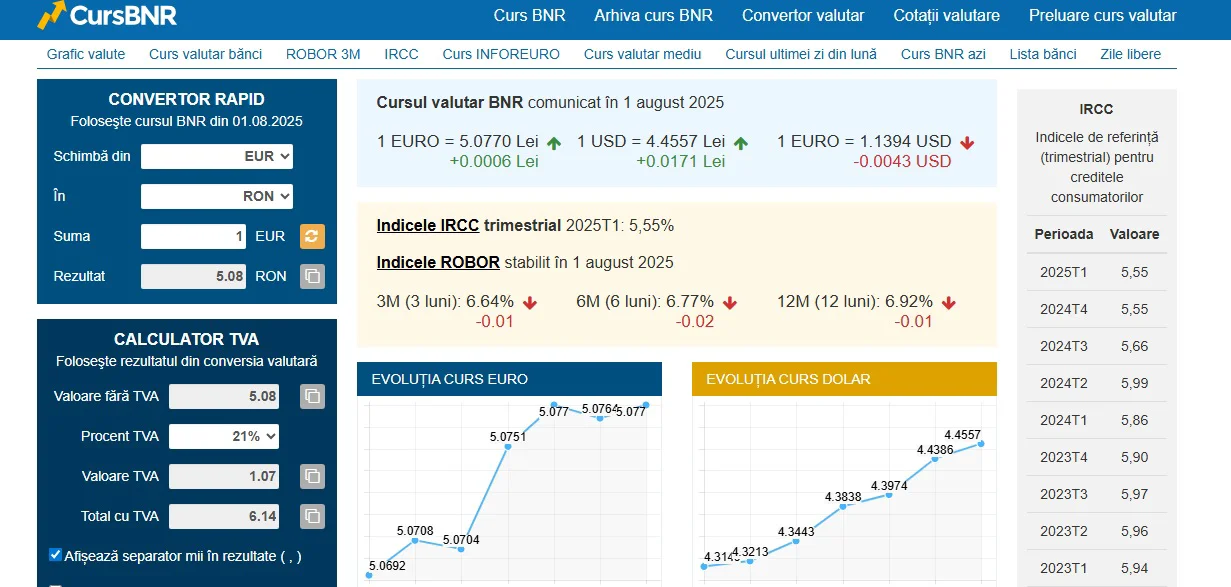The image size is (1231, 587).
Task: Open the IRCC submenu link
Action: (x=401, y=54)
